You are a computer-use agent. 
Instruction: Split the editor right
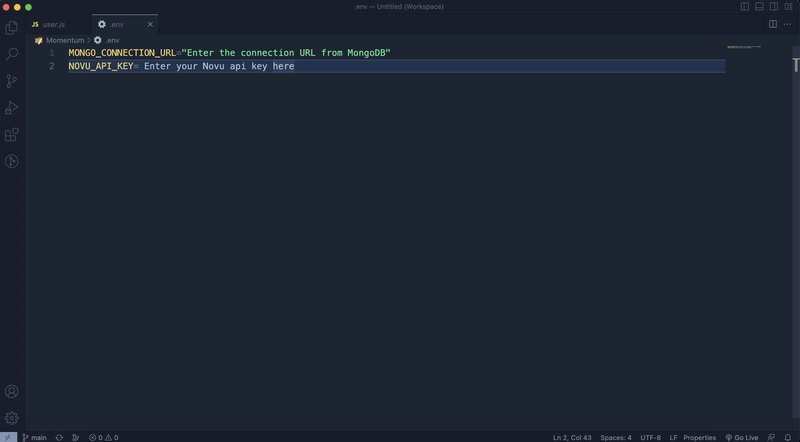(773, 24)
